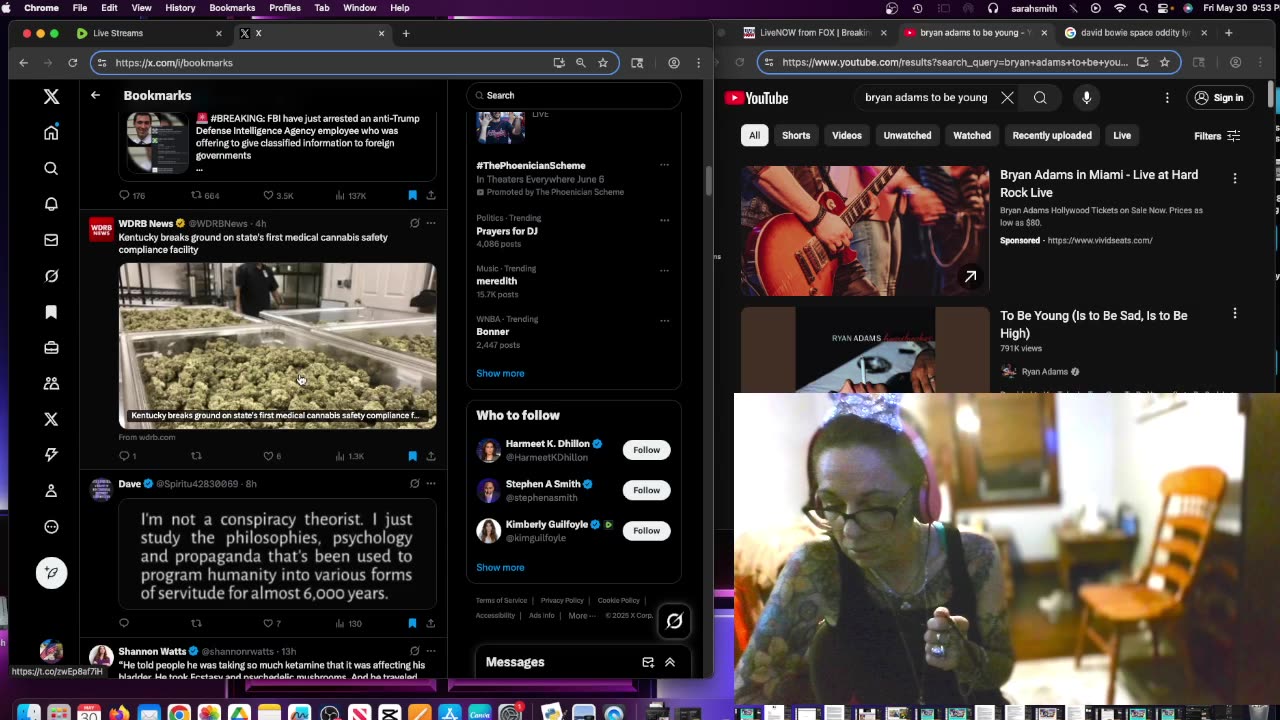
Task: Open the Verified Orgs lightning icon
Action: (51, 455)
